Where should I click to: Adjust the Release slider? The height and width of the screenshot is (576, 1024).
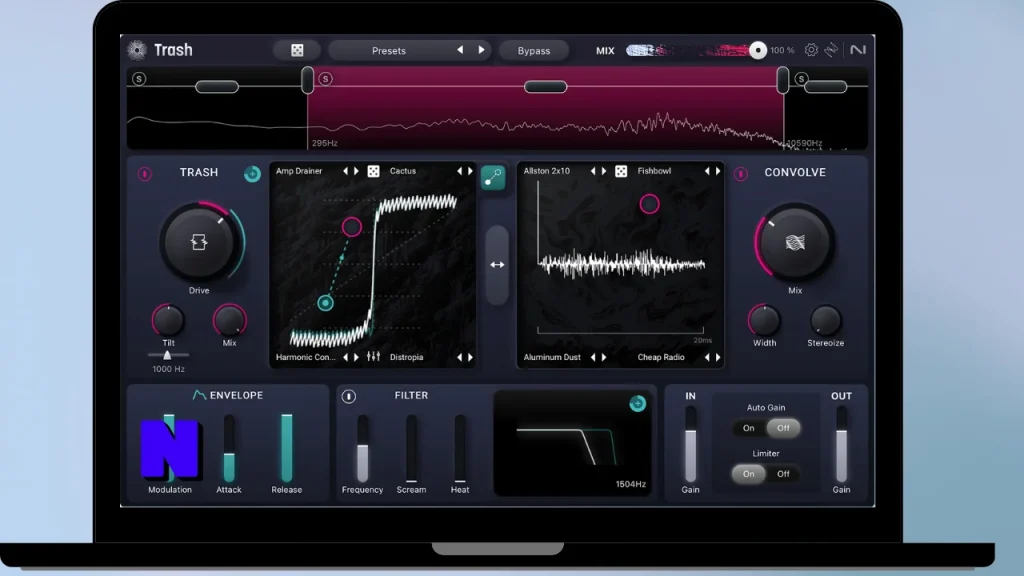pyautogui.click(x=287, y=449)
